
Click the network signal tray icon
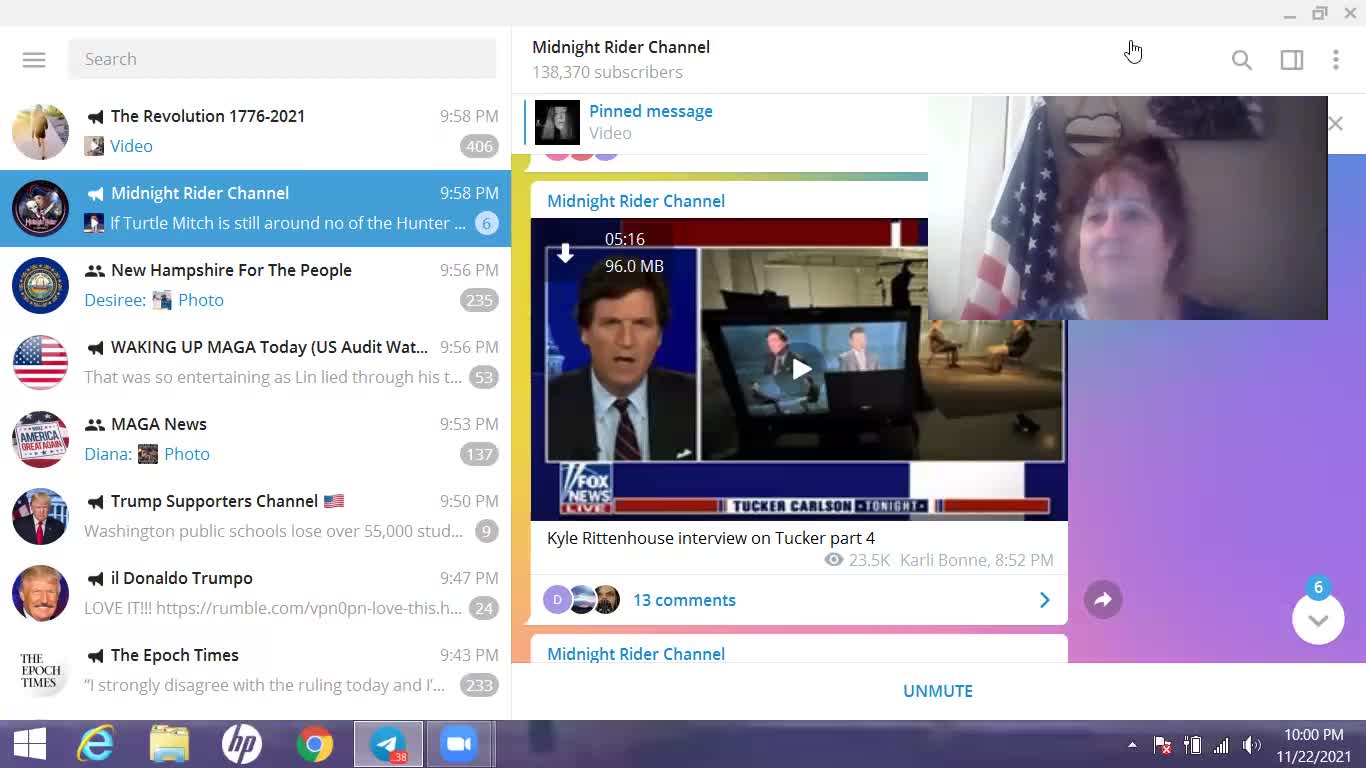[x=1221, y=745]
